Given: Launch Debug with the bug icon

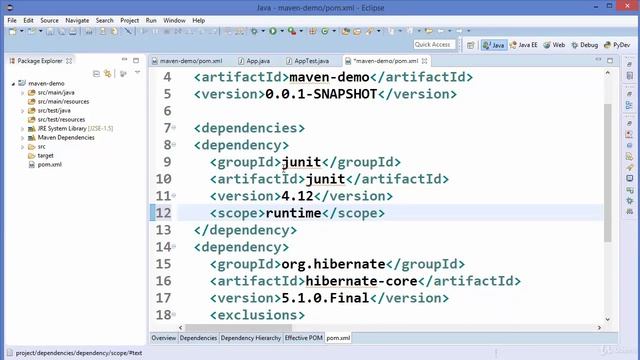Looking at the screenshot, I should coord(254,31).
